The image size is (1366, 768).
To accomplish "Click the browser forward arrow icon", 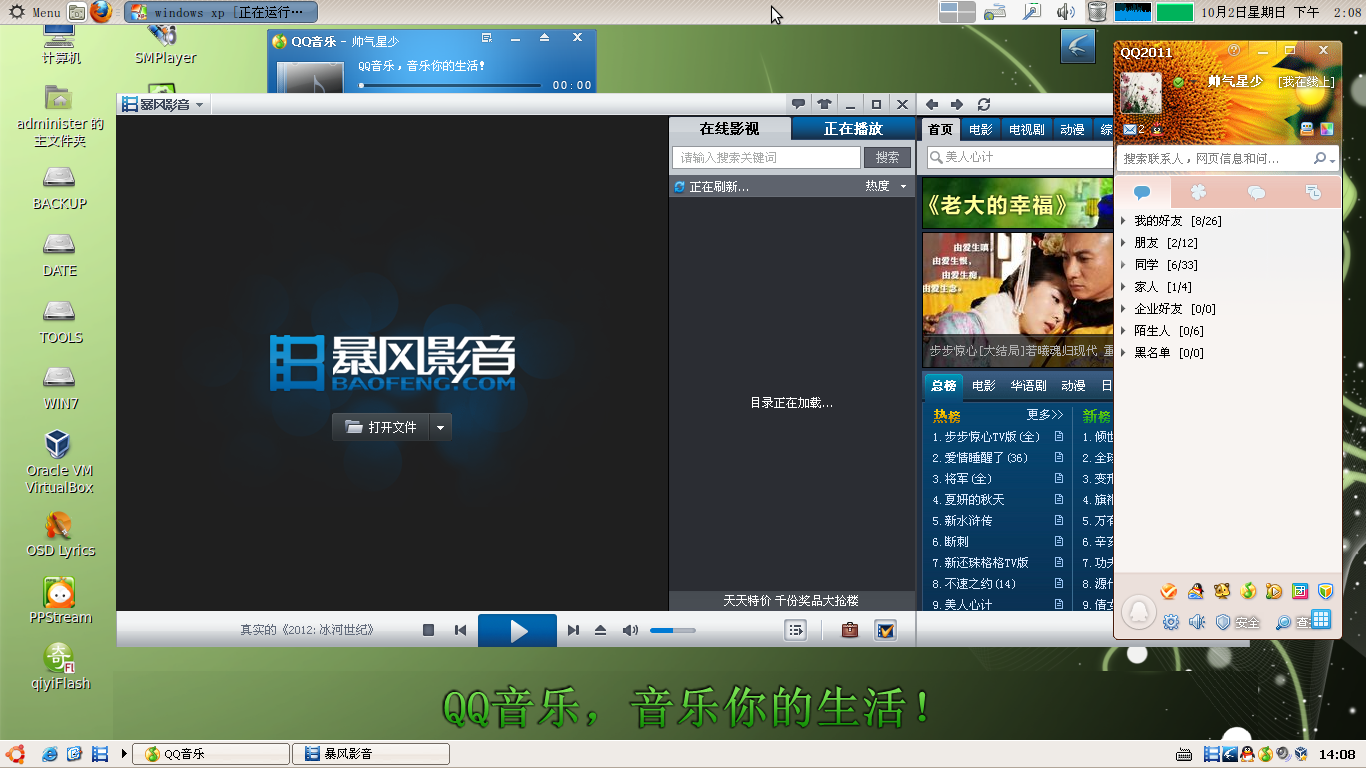I will click(x=957, y=104).
